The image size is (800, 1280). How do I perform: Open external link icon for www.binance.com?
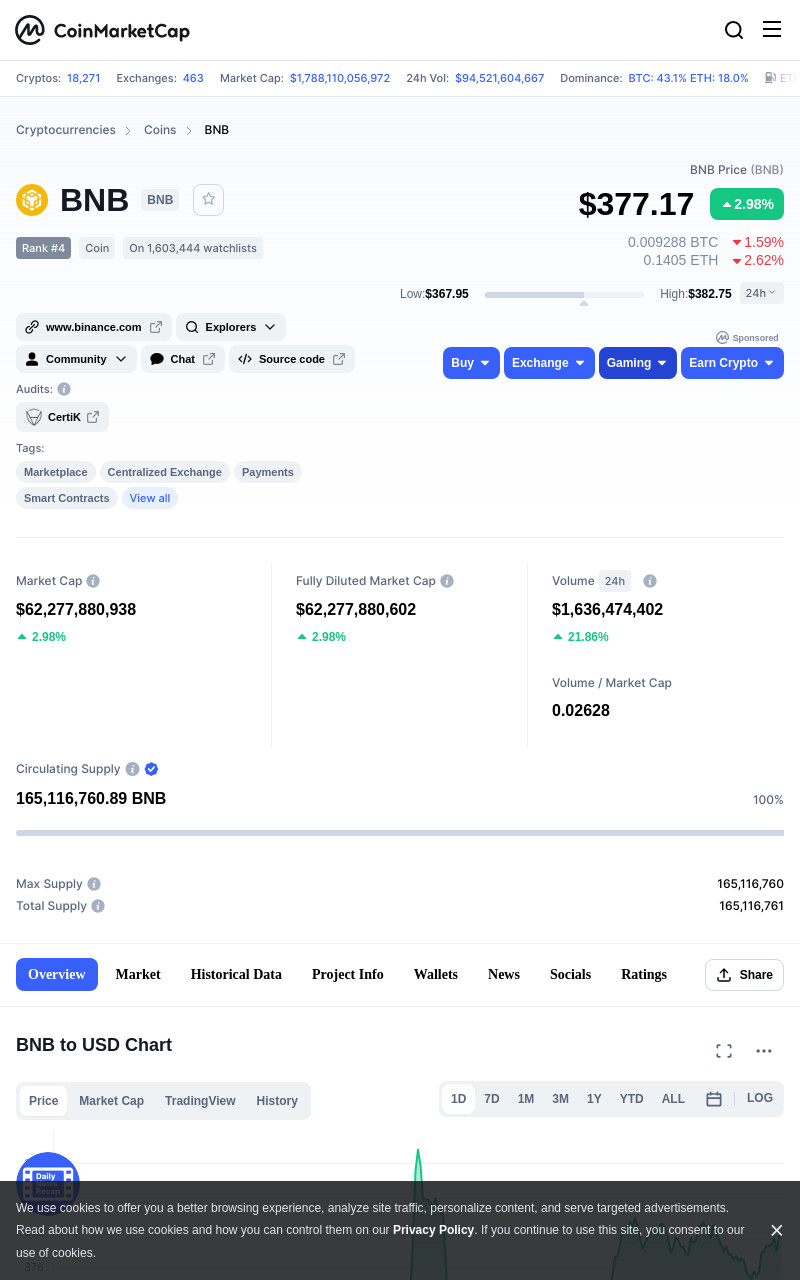[x=156, y=327]
